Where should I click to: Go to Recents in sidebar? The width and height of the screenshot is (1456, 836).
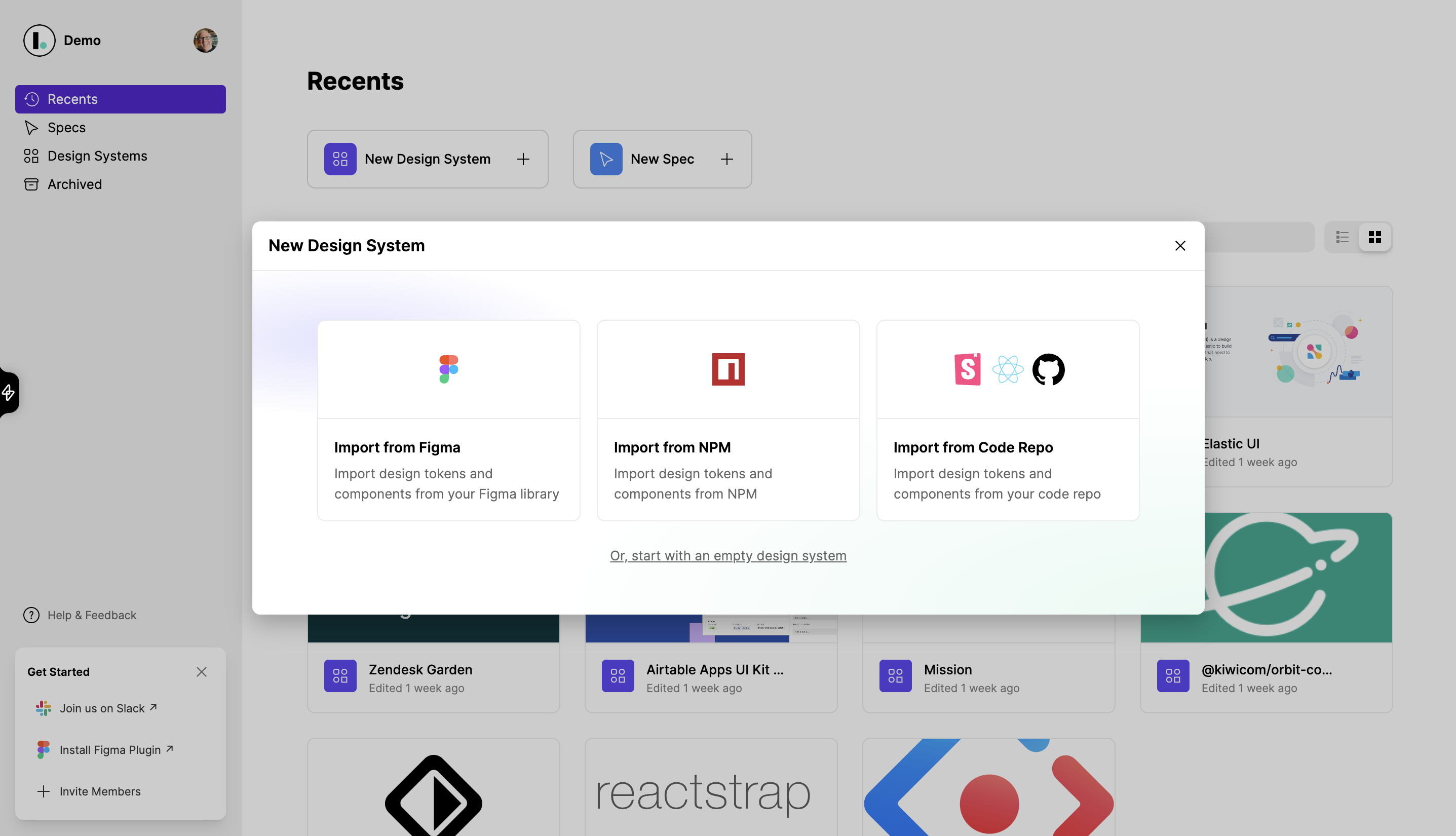(121, 99)
